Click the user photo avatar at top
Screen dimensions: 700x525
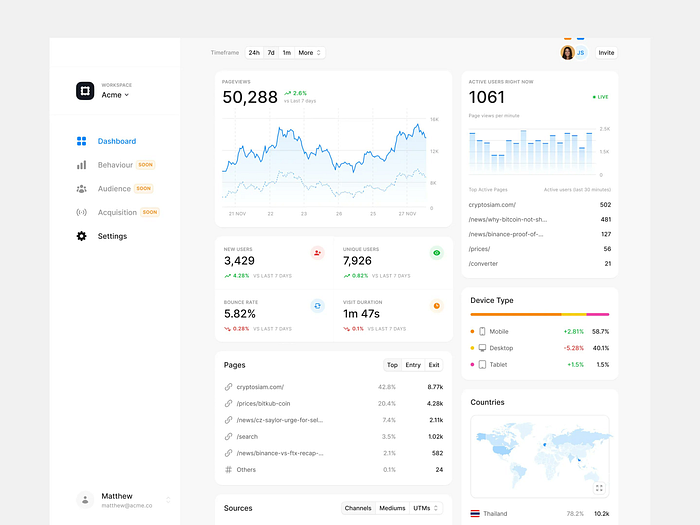click(567, 53)
